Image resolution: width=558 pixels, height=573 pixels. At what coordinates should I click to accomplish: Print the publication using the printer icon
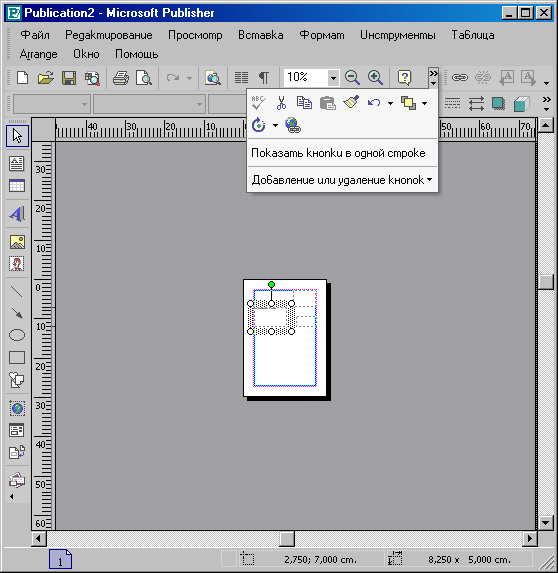pyautogui.click(x=121, y=78)
